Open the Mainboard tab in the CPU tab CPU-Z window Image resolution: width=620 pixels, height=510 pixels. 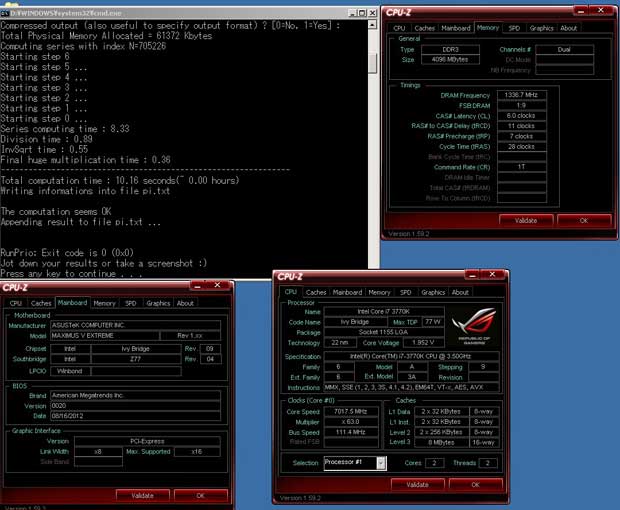pos(347,293)
